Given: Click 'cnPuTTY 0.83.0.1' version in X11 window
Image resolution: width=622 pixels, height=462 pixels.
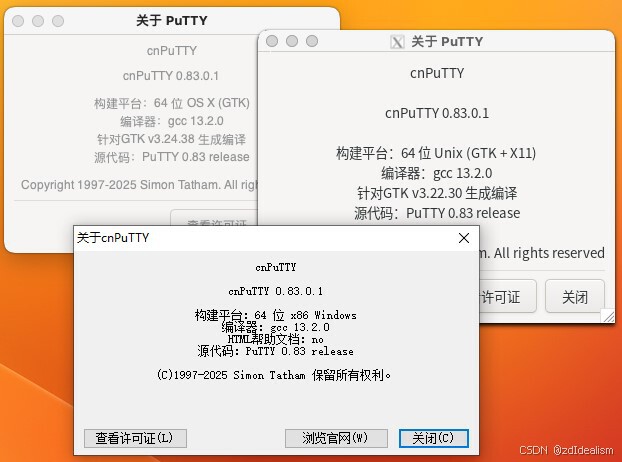Looking at the screenshot, I should click(x=437, y=113).
